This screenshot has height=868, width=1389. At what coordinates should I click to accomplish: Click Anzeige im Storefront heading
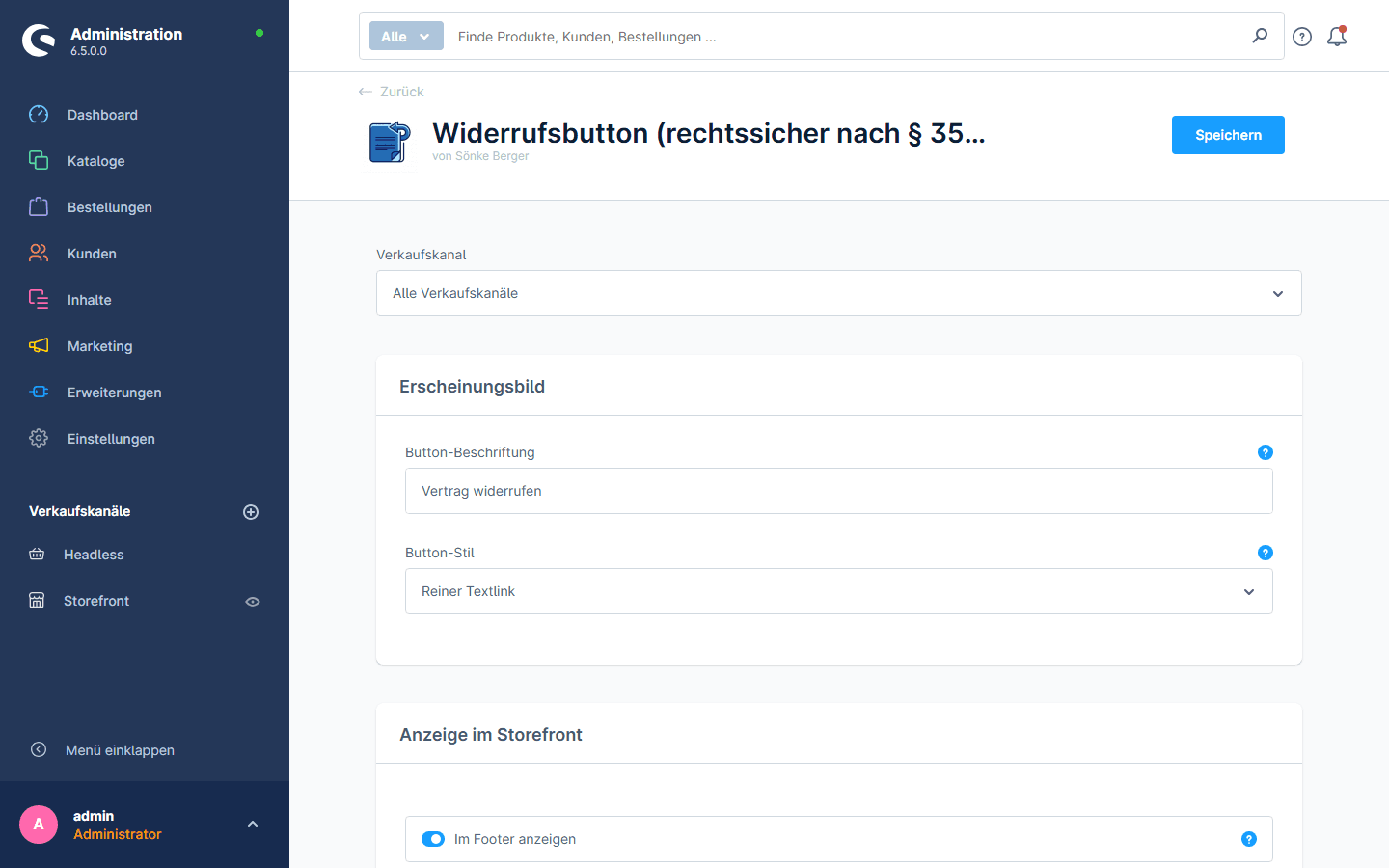coord(491,735)
